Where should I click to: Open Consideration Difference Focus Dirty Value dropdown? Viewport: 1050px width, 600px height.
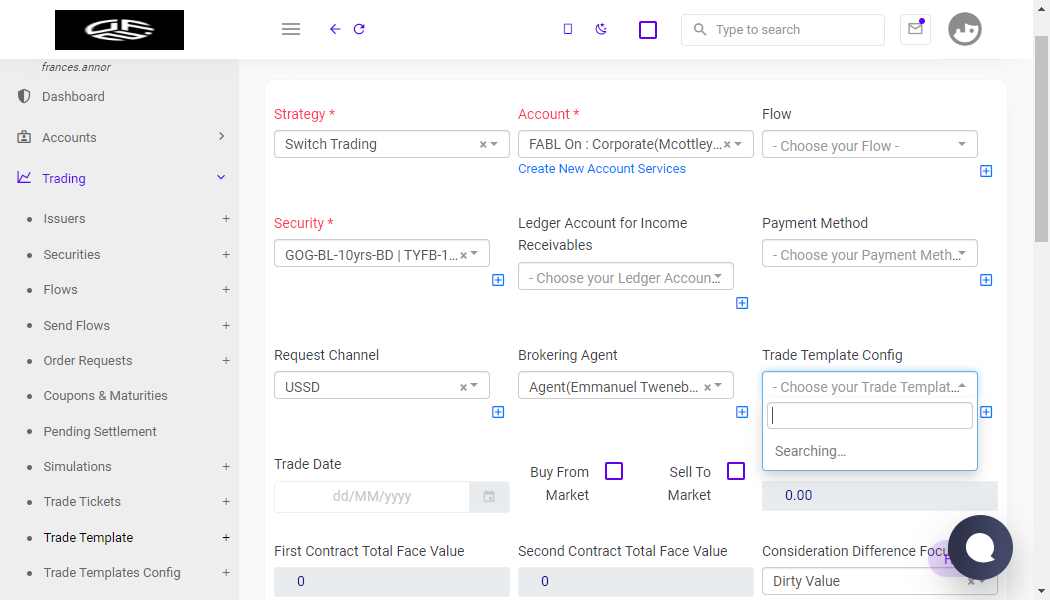point(879,581)
